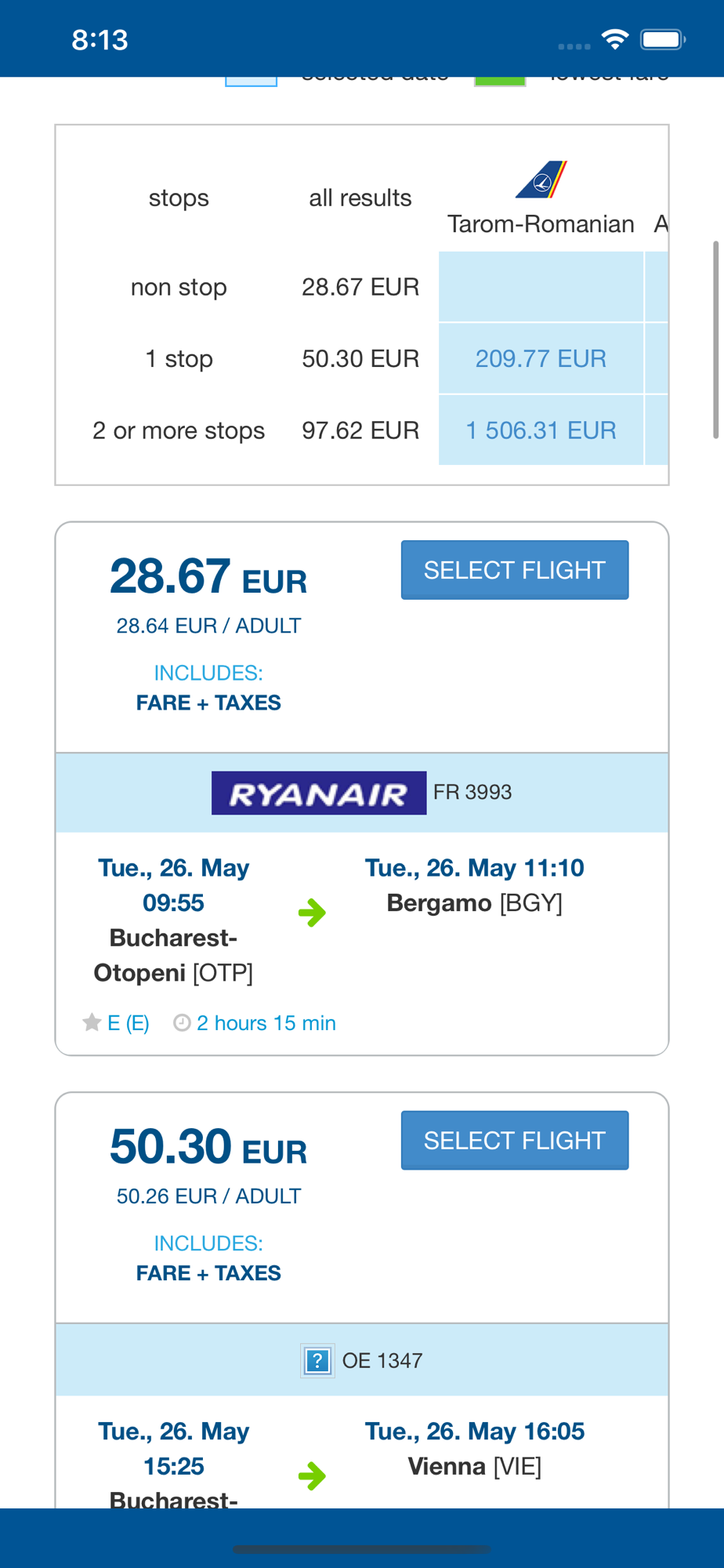Select the 28.67 EUR Ryanair flight

point(514,570)
